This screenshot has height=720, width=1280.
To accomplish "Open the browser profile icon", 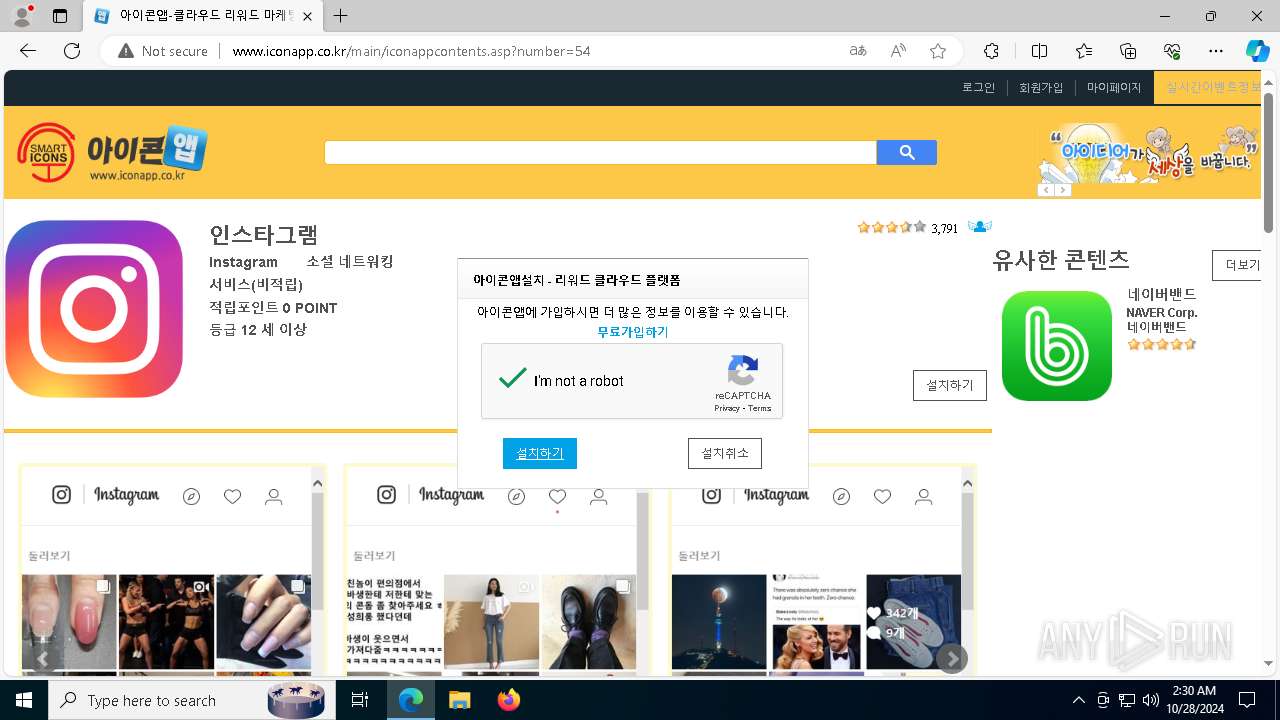I will (21, 16).
